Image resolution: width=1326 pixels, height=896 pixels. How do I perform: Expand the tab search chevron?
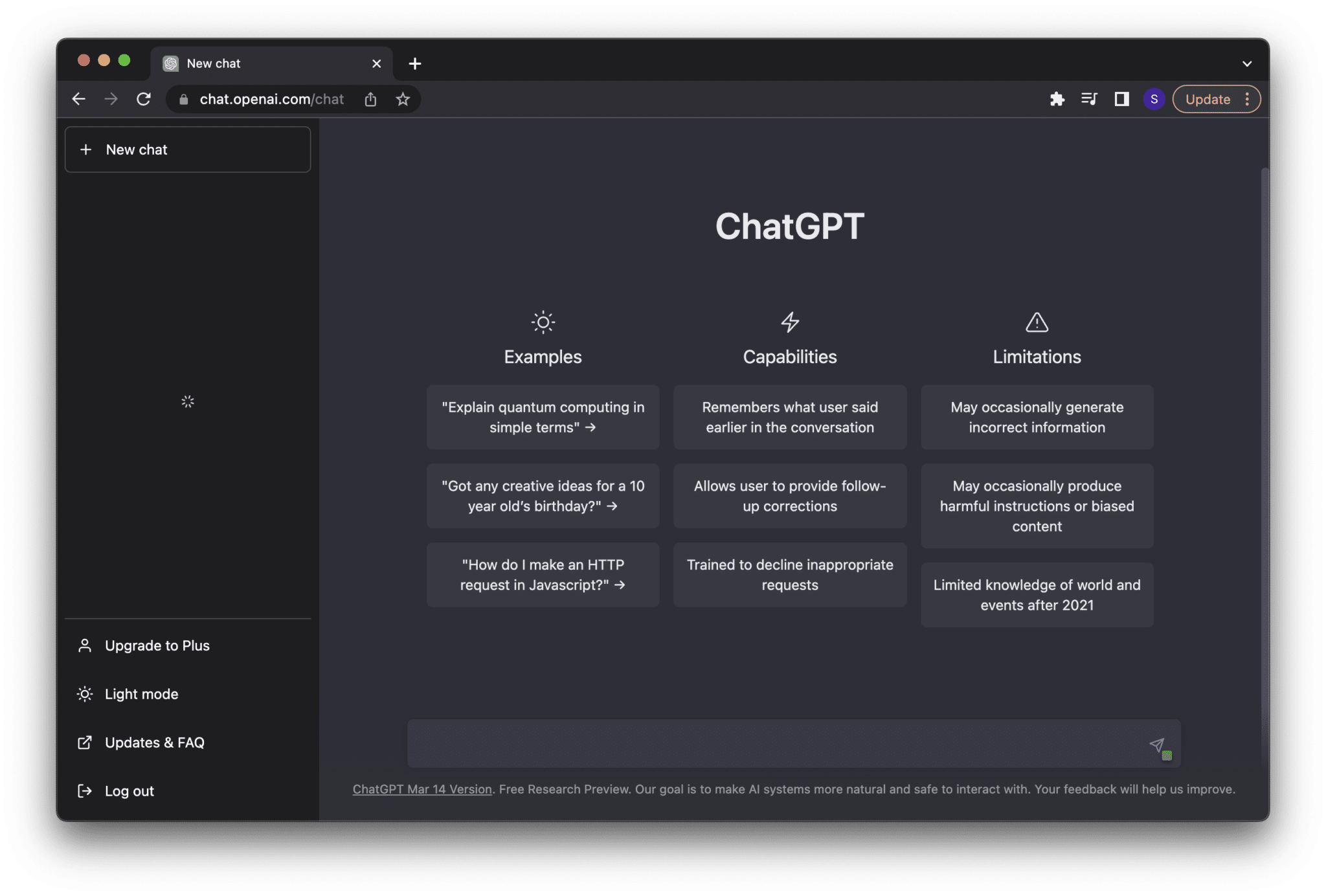1247,63
